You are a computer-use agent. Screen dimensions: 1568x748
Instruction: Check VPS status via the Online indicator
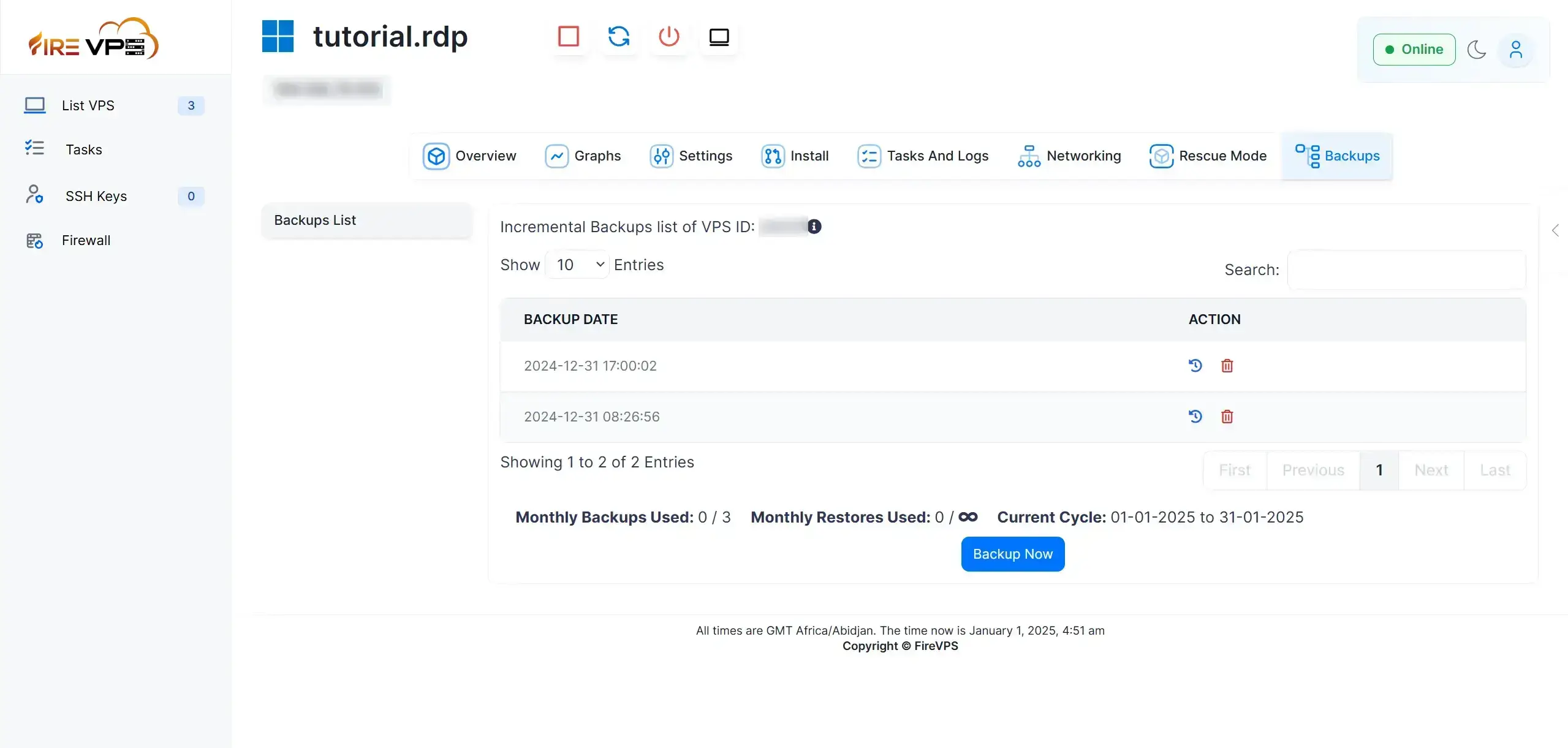pyautogui.click(x=1414, y=49)
